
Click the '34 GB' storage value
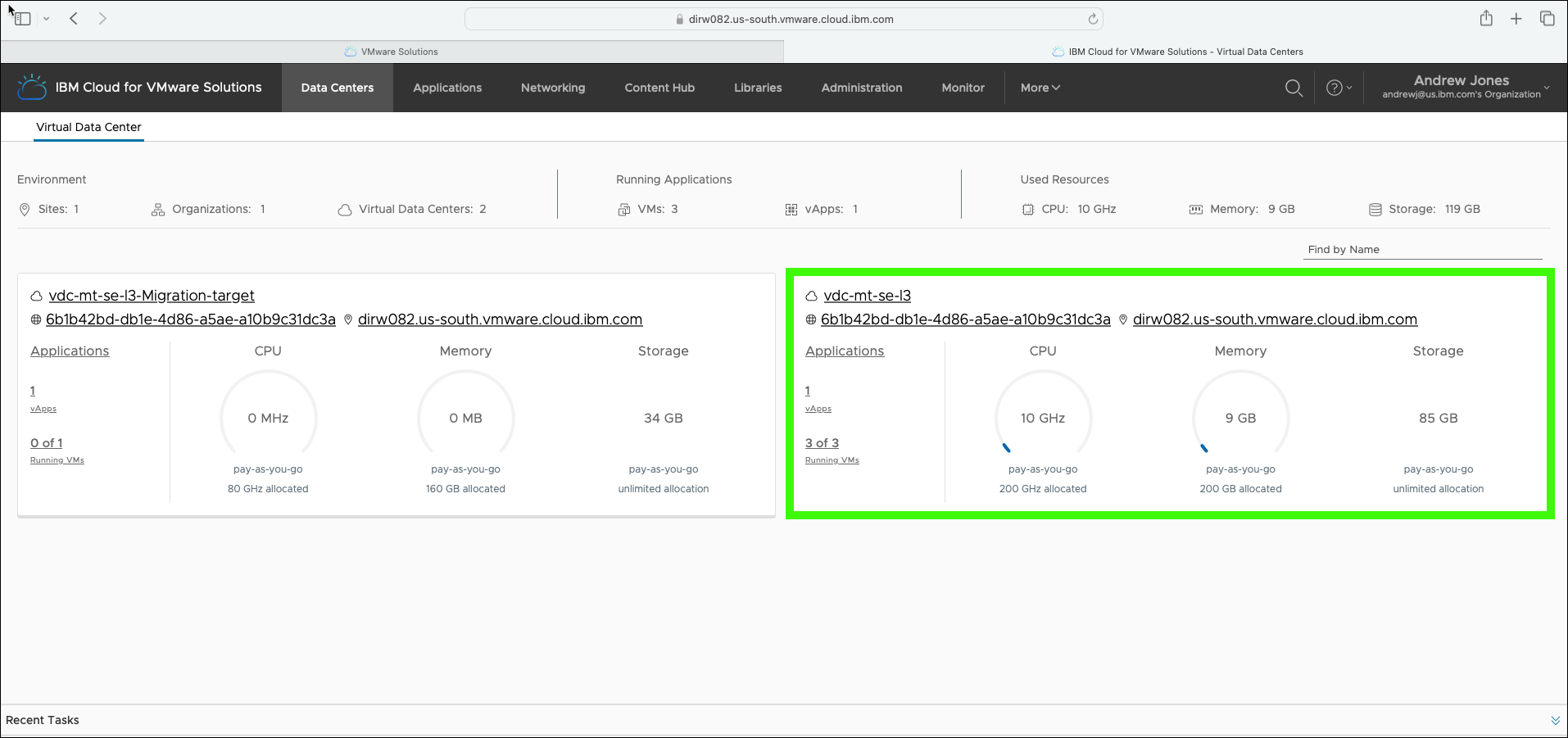pos(664,418)
